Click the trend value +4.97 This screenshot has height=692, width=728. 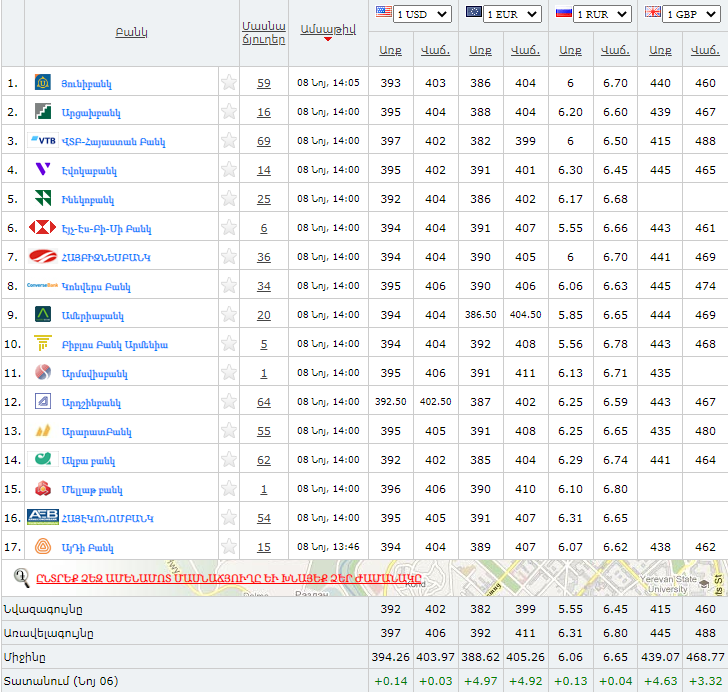pyautogui.click(x=481, y=681)
